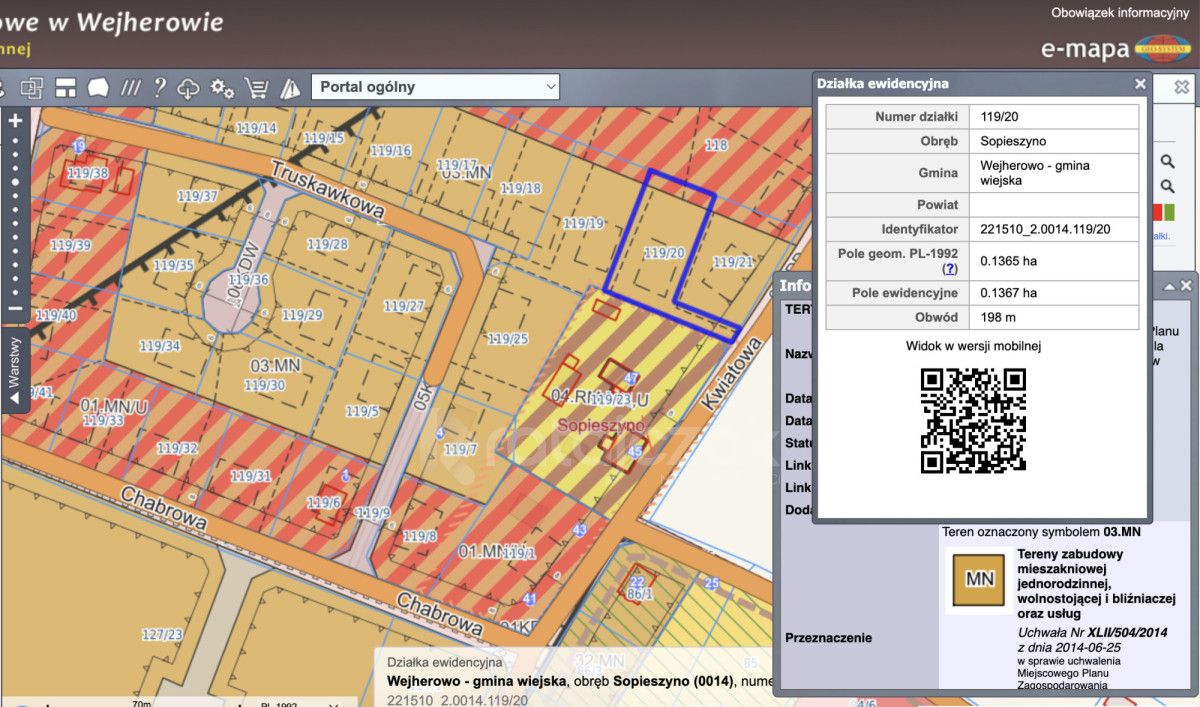1200x707 pixels.
Task: Select the polygon shape tool
Action: pos(98,88)
